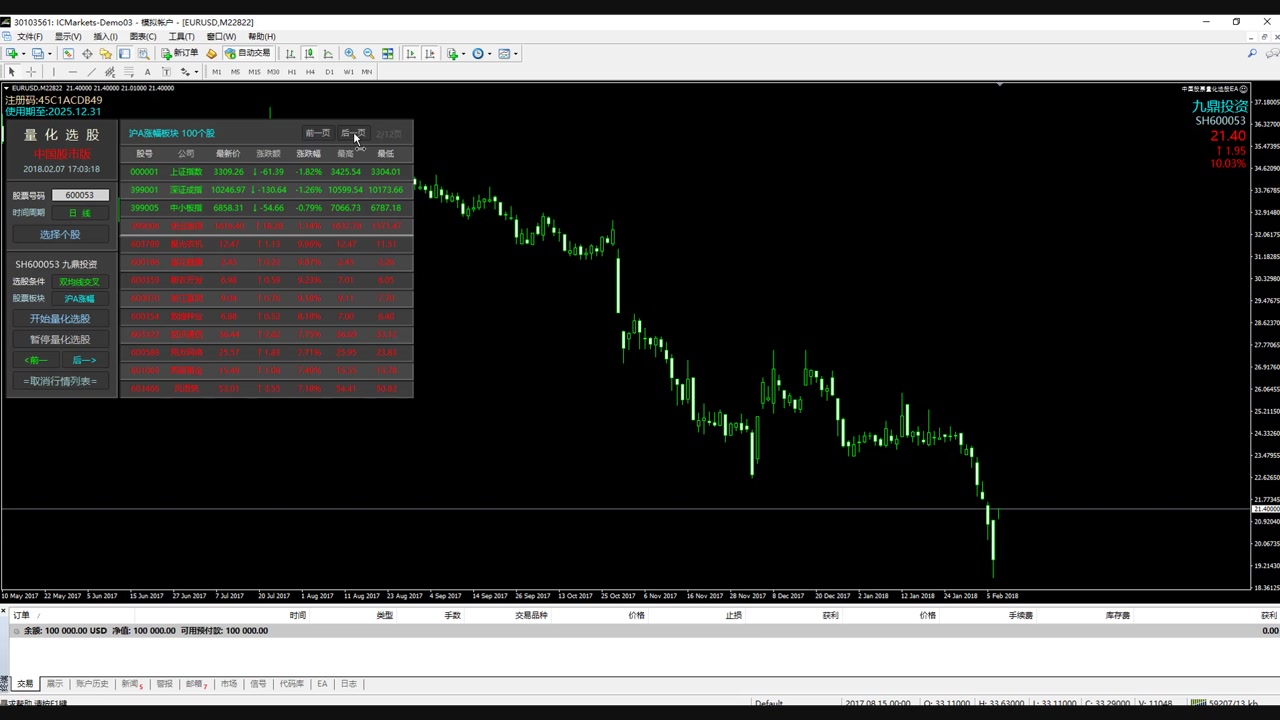Select the H1 timeframe
The height and width of the screenshot is (720, 1280).
tap(292, 72)
